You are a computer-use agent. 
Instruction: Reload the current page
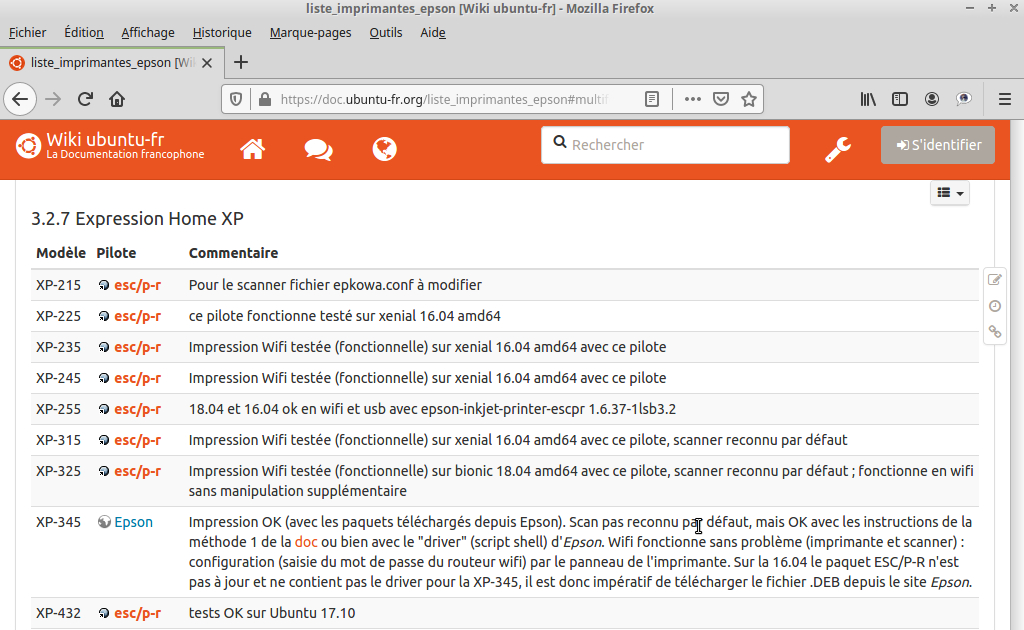pos(85,99)
